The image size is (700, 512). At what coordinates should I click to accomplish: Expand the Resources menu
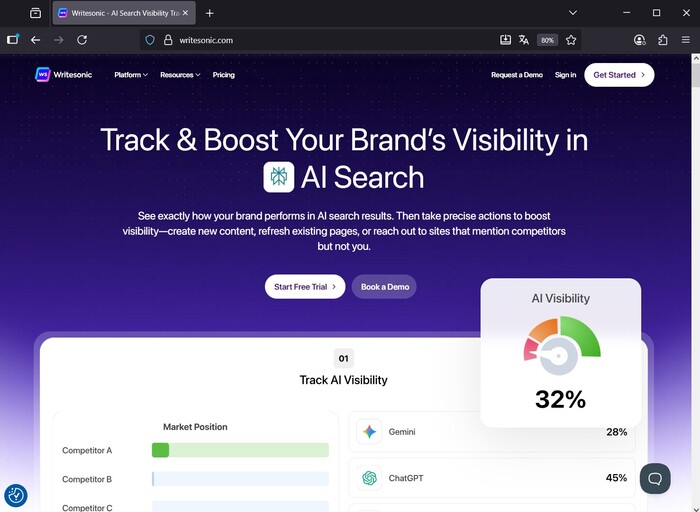[180, 75]
